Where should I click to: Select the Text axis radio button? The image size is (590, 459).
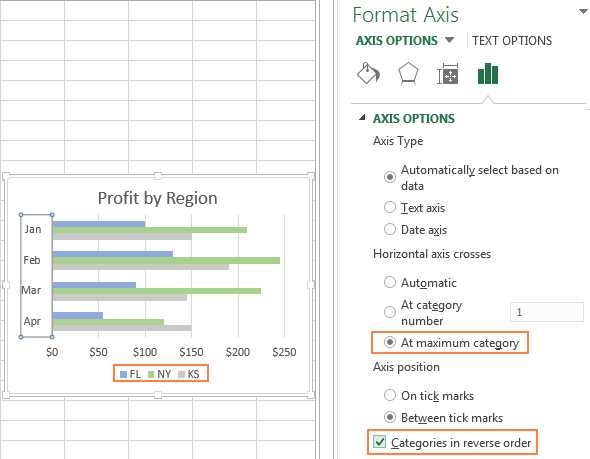click(x=390, y=207)
